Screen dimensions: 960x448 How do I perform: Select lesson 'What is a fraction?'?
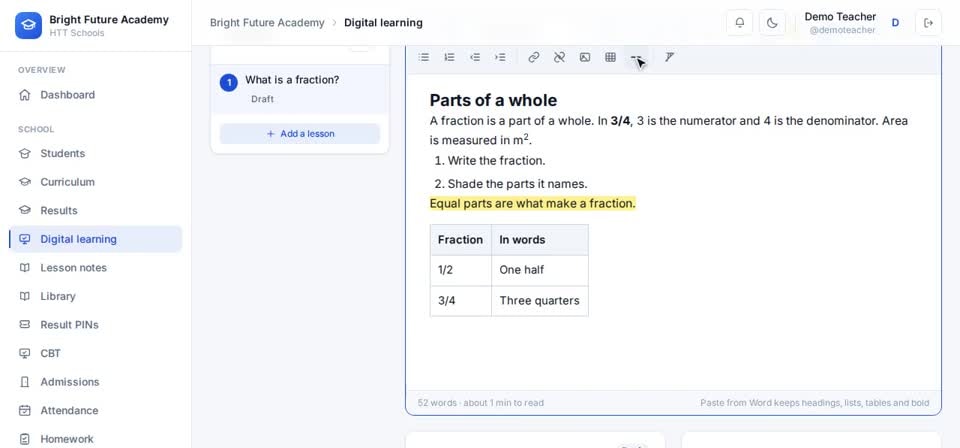[300, 89]
